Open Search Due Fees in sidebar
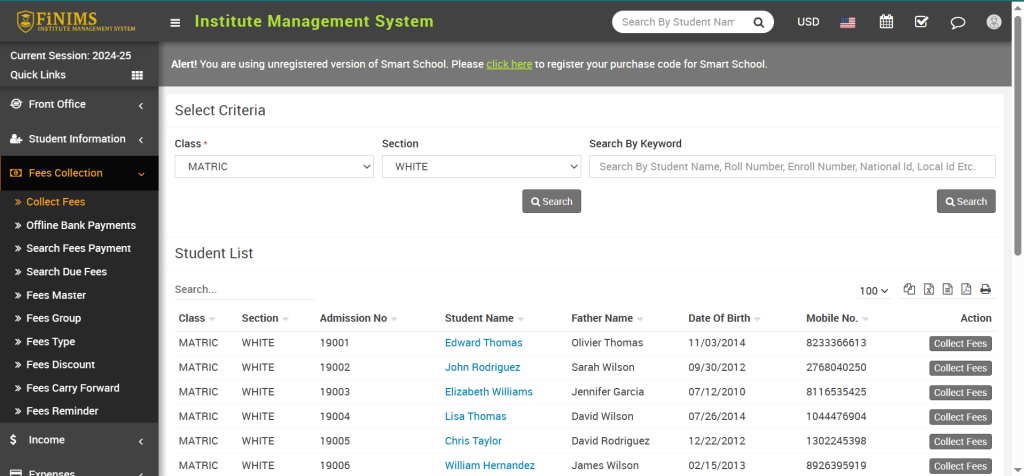1024x476 pixels. point(66,272)
